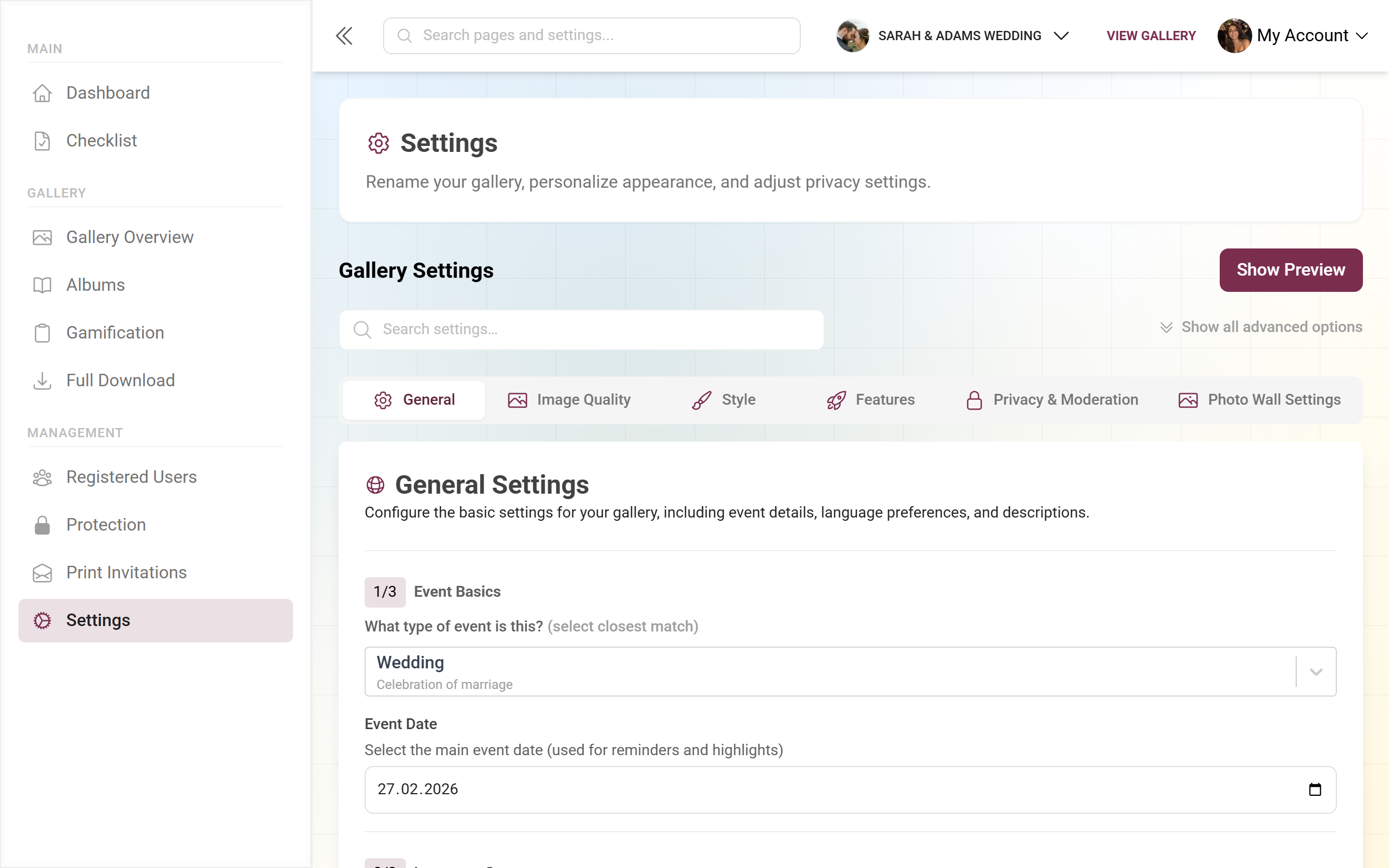Image resolution: width=1389 pixels, height=868 pixels.
Task: Click the Image Quality picture icon
Action: (517, 400)
